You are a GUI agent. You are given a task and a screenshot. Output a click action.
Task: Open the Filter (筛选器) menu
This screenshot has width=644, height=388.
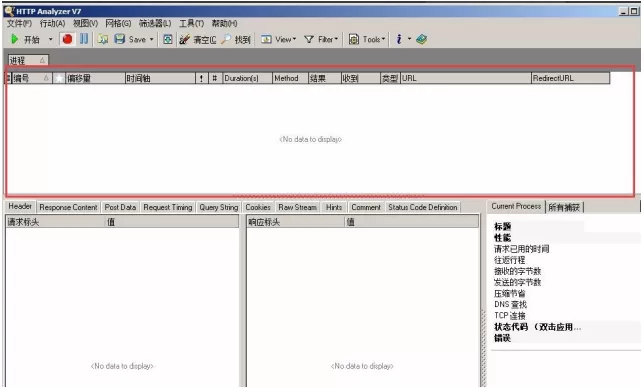[155, 23]
